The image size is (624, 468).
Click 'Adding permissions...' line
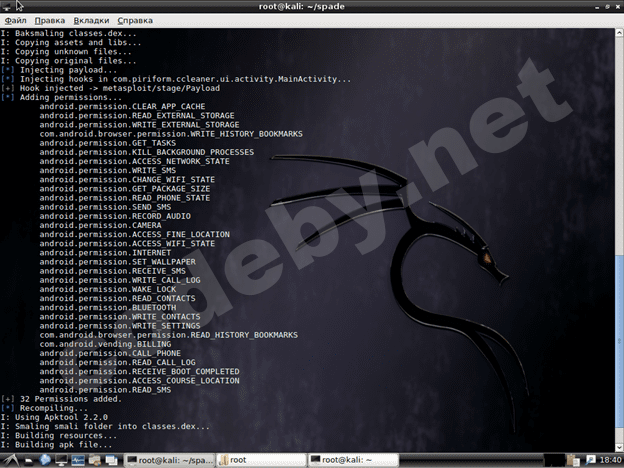61,97
